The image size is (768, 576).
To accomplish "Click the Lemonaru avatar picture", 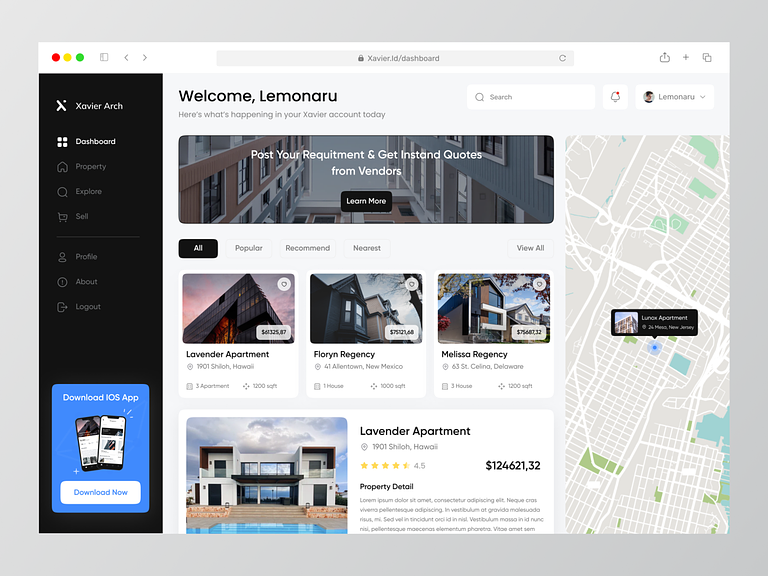I will (x=648, y=97).
